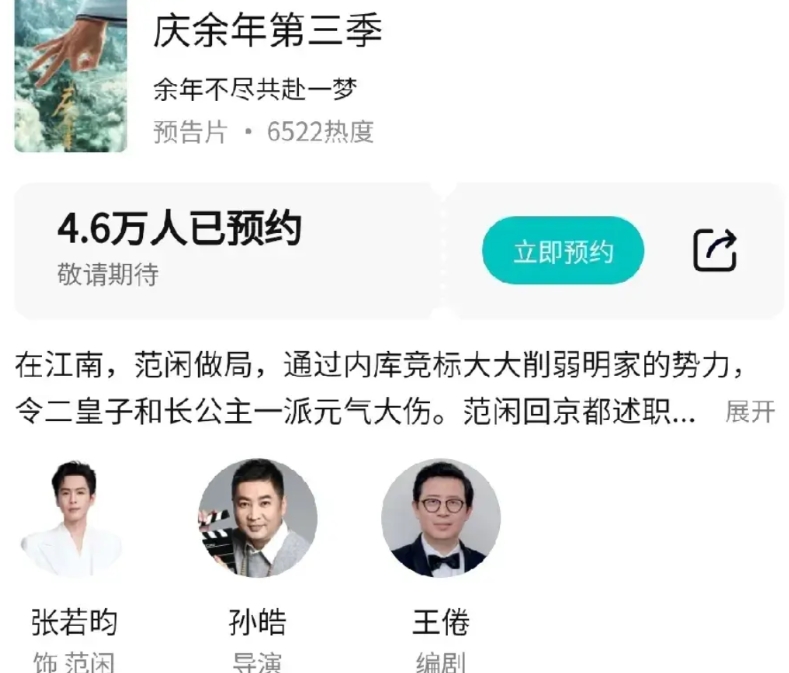
Task: Tap 立即预约 reserve button
Action: [x=563, y=251]
